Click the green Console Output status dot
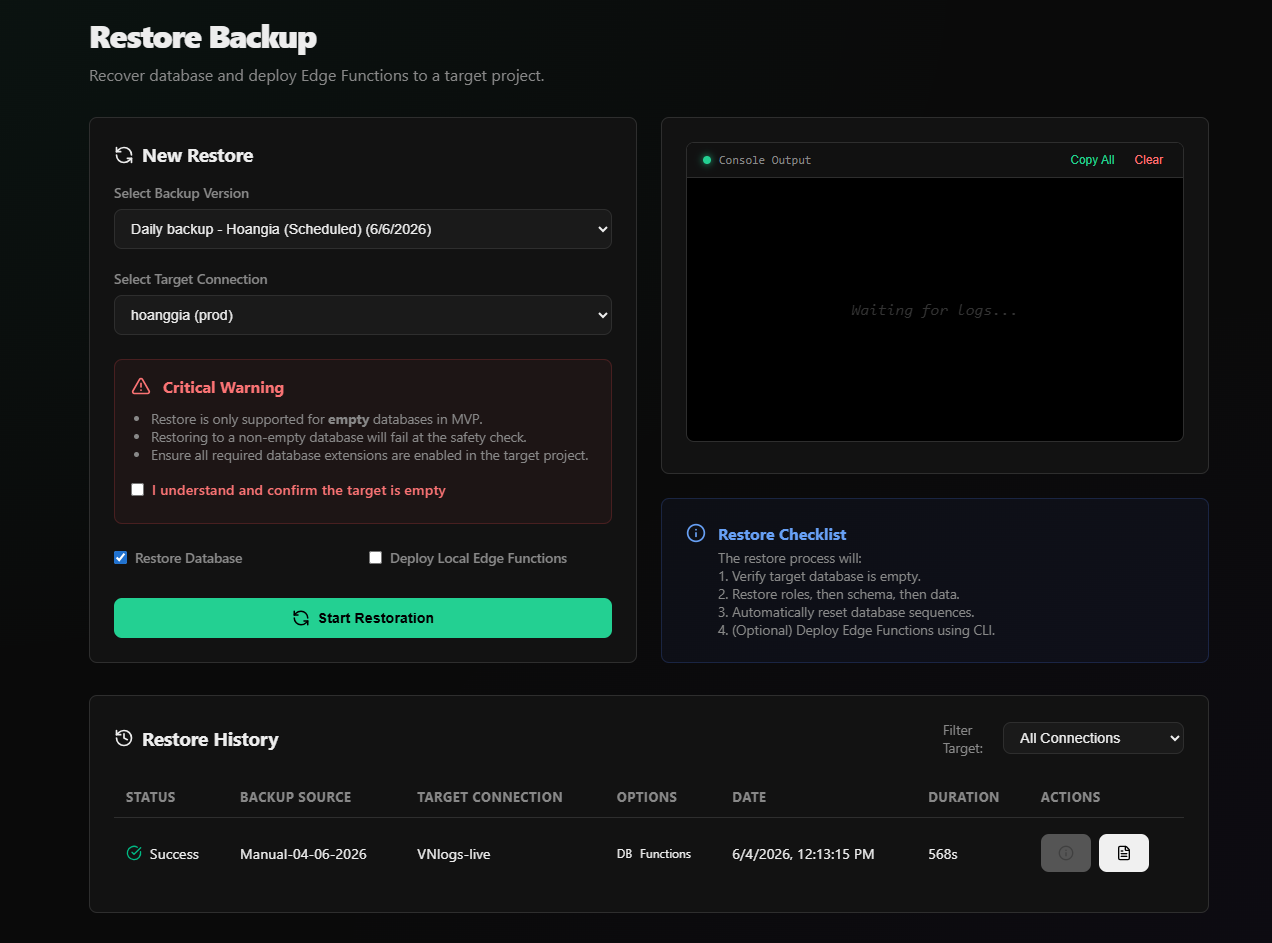Viewport: 1272px width, 943px height. pyautogui.click(x=707, y=160)
